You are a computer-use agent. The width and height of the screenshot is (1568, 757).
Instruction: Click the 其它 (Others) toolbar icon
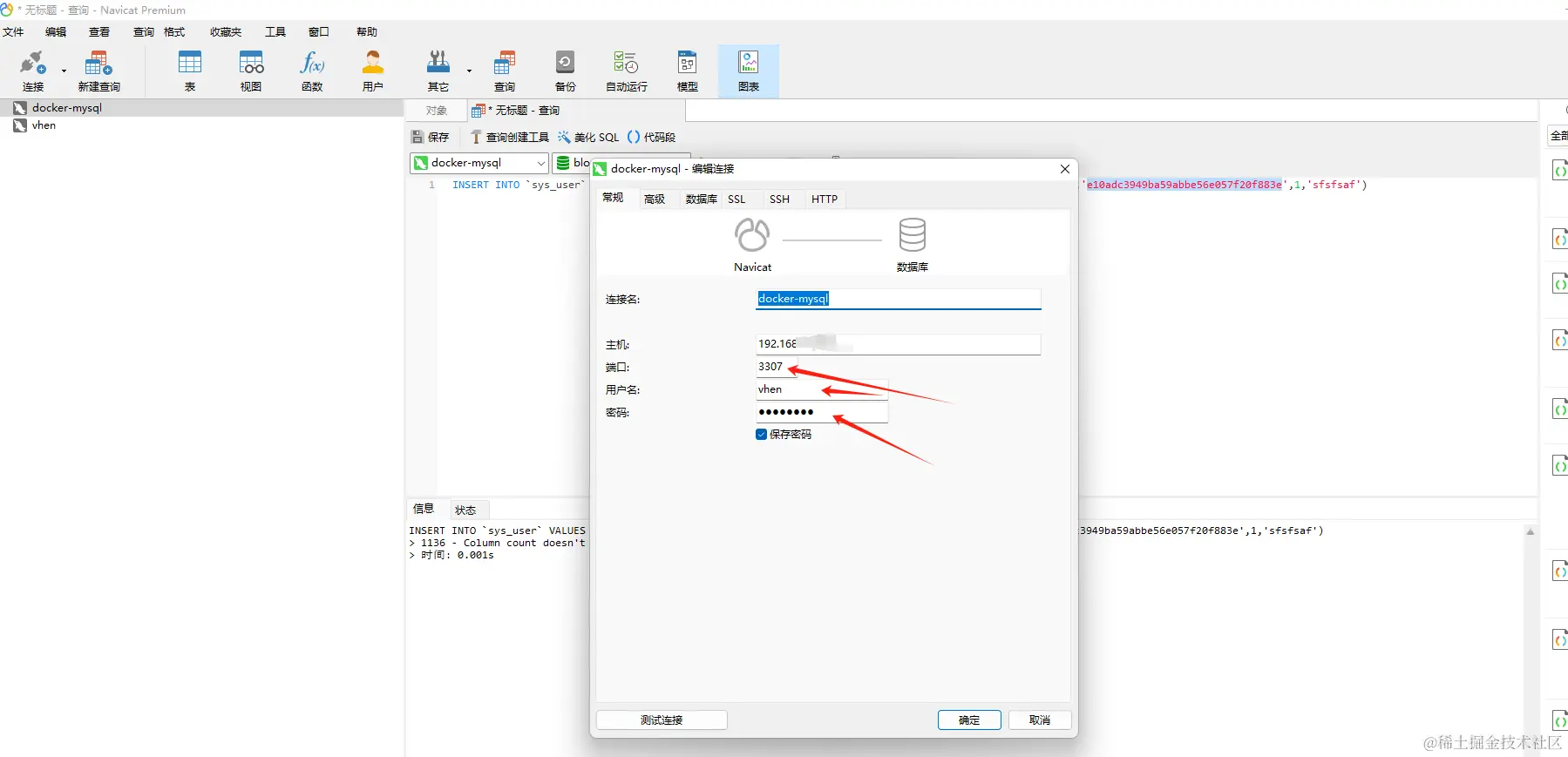point(438,71)
